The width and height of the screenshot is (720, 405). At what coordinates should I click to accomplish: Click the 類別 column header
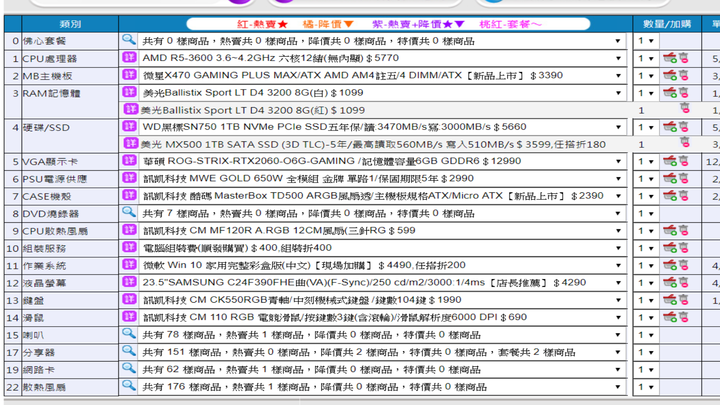coord(70,24)
